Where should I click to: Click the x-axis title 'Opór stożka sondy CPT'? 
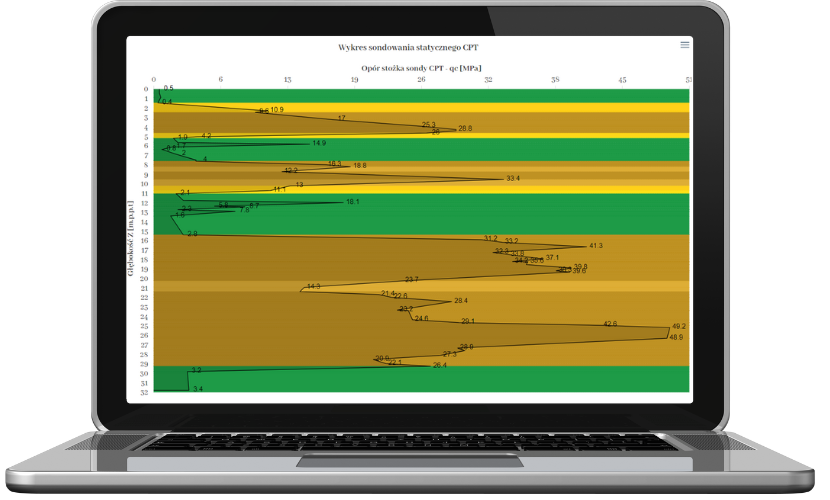pyautogui.click(x=409, y=68)
